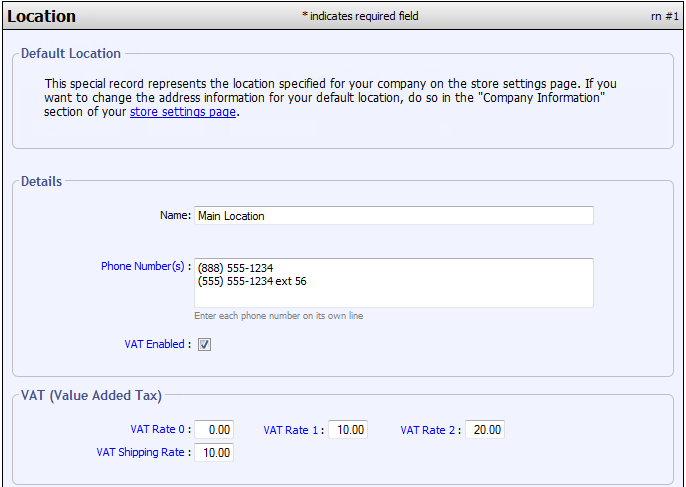Click the VAT Shipping Rate label
Viewport: 686px width, 487px height.
pos(141,453)
